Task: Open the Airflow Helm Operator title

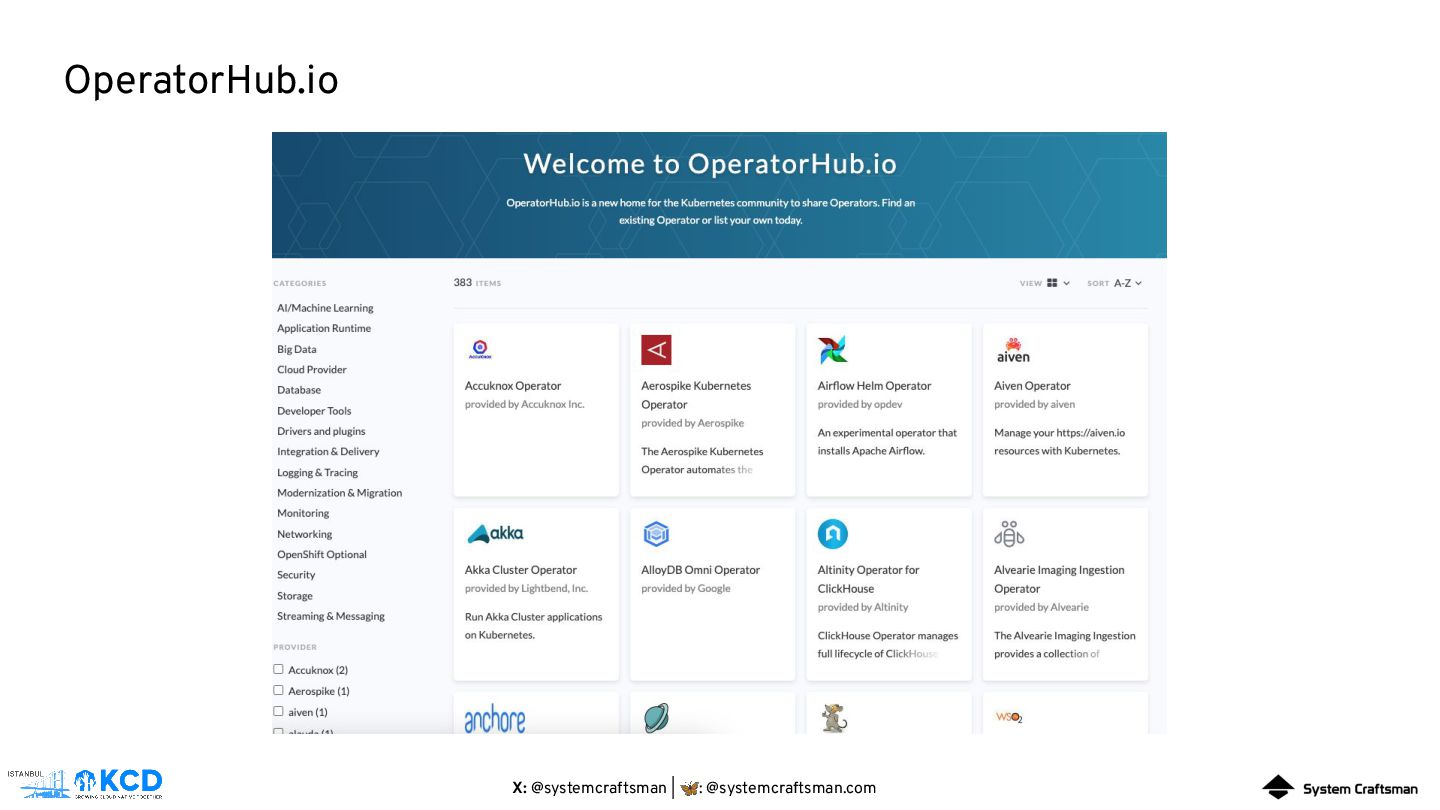Action: (x=874, y=386)
